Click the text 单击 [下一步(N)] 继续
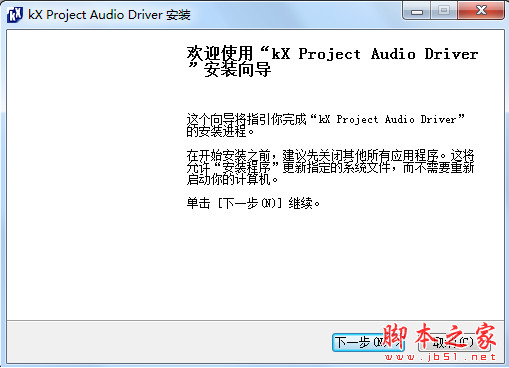The height and width of the screenshot is (368, 509). pyautogui.click(x=253, y=203)
